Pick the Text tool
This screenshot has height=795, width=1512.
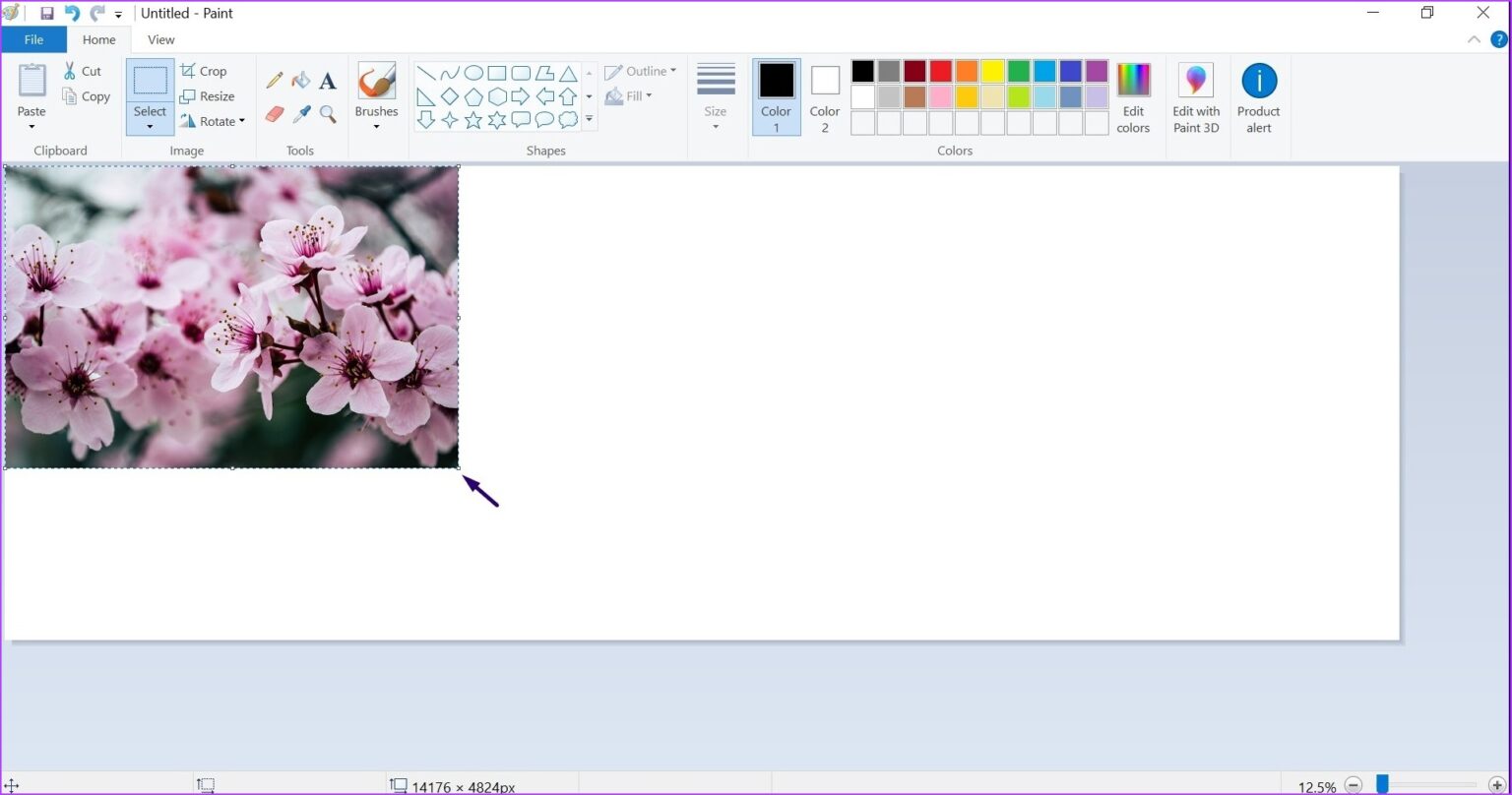[x=328, y=80]
